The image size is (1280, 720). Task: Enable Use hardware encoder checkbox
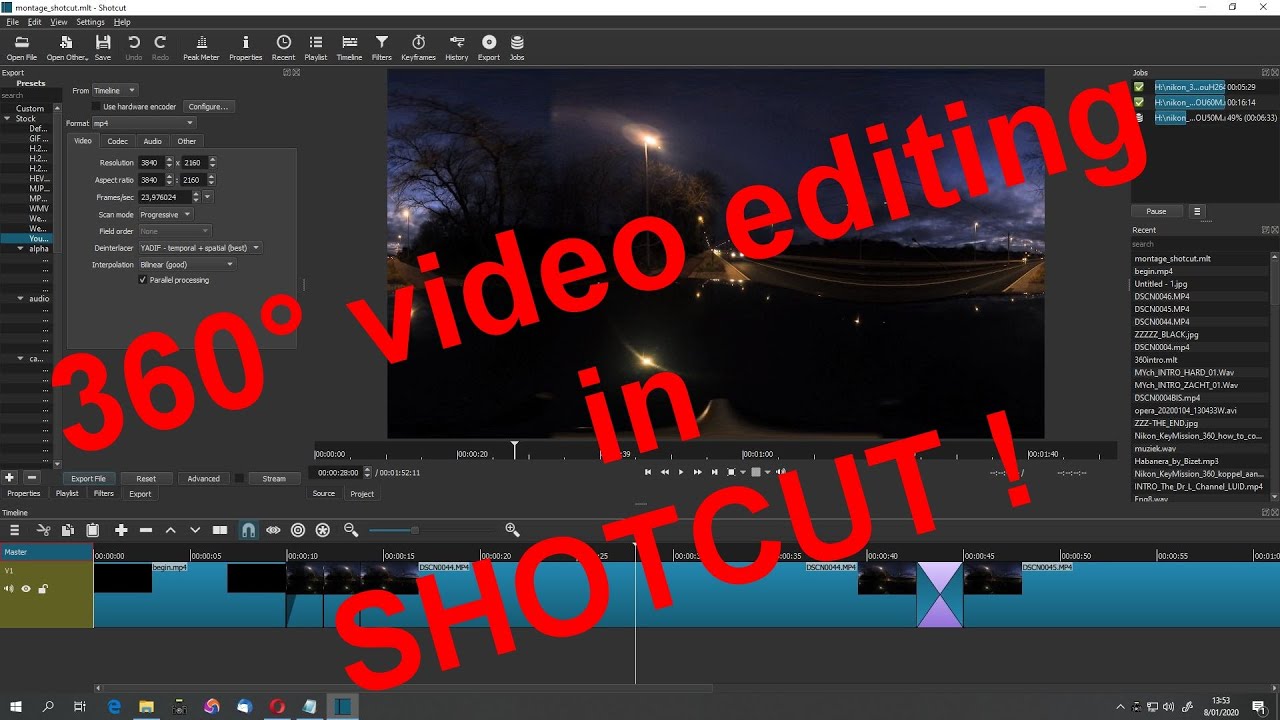point(96,106)
